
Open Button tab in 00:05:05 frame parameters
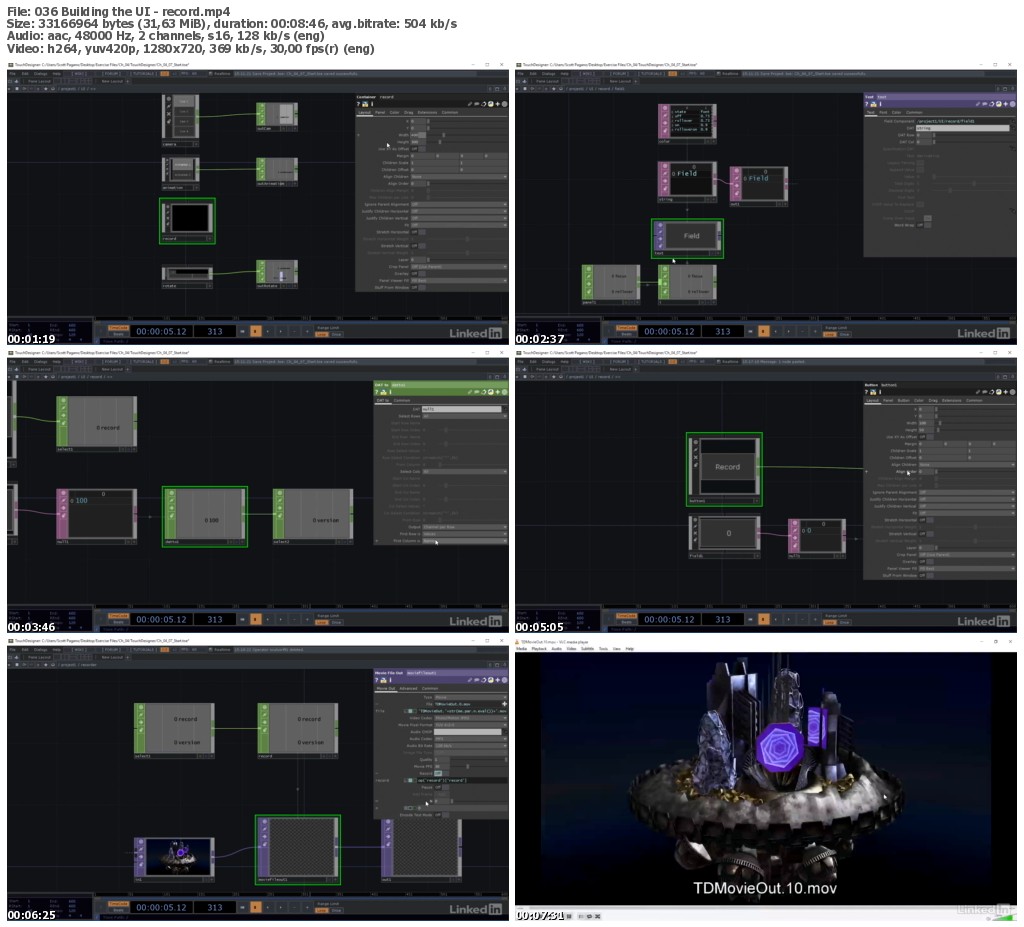coord(904,400)
